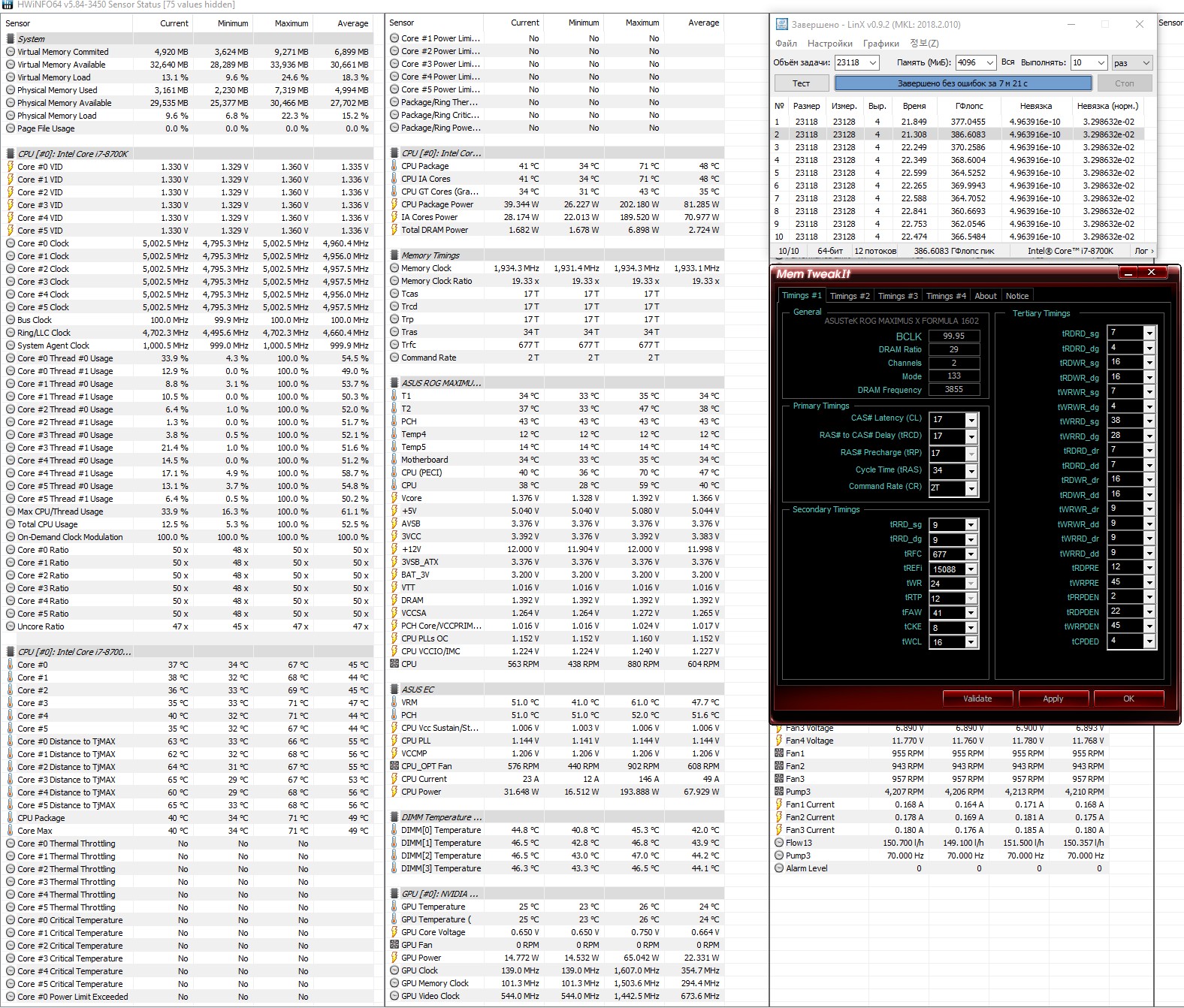This screenshot has height=1008, width=1184.
Task: Click the icon beside GPU Memory Clock
Action: tap(394, 983)
